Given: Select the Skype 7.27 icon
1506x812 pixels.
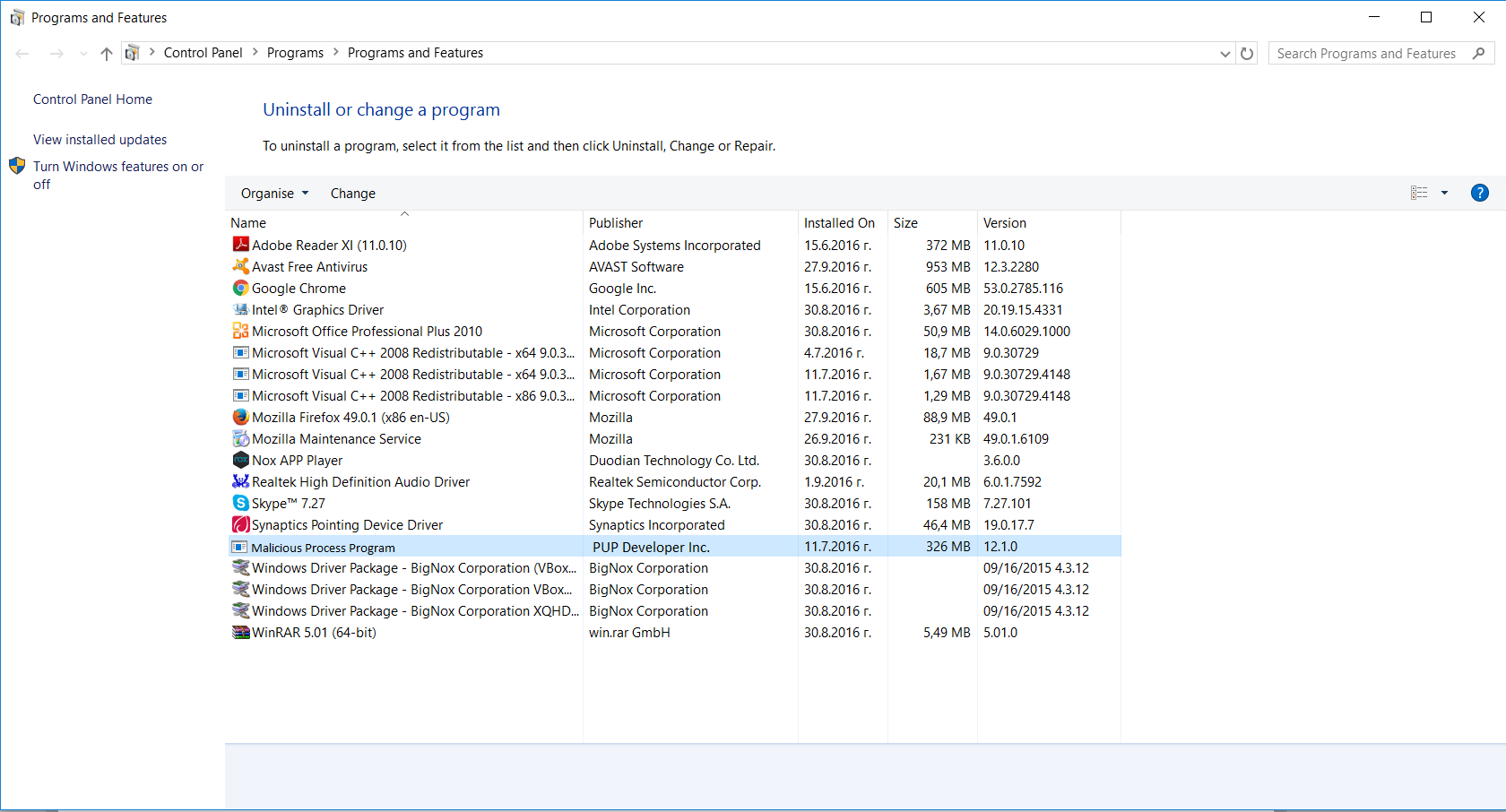Looking at the screenshot, I should pyautogui.click(x=240, y=503).
